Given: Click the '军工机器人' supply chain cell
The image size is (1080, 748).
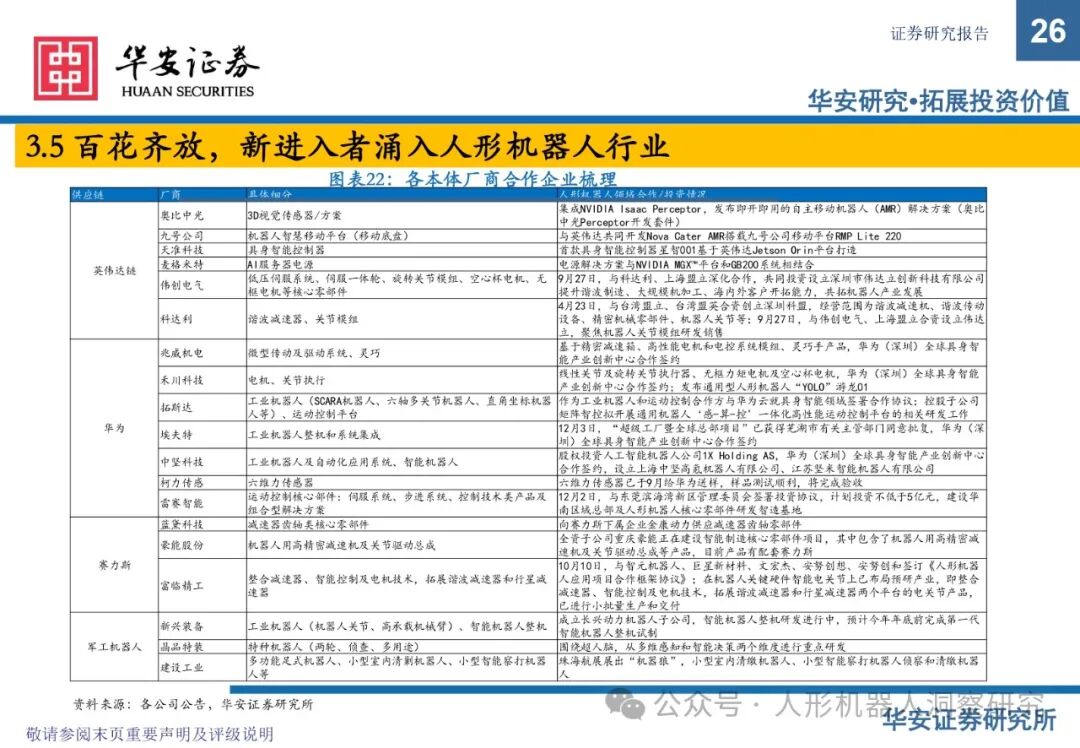Looking at the screenshot, I should [x=114, y=647].
